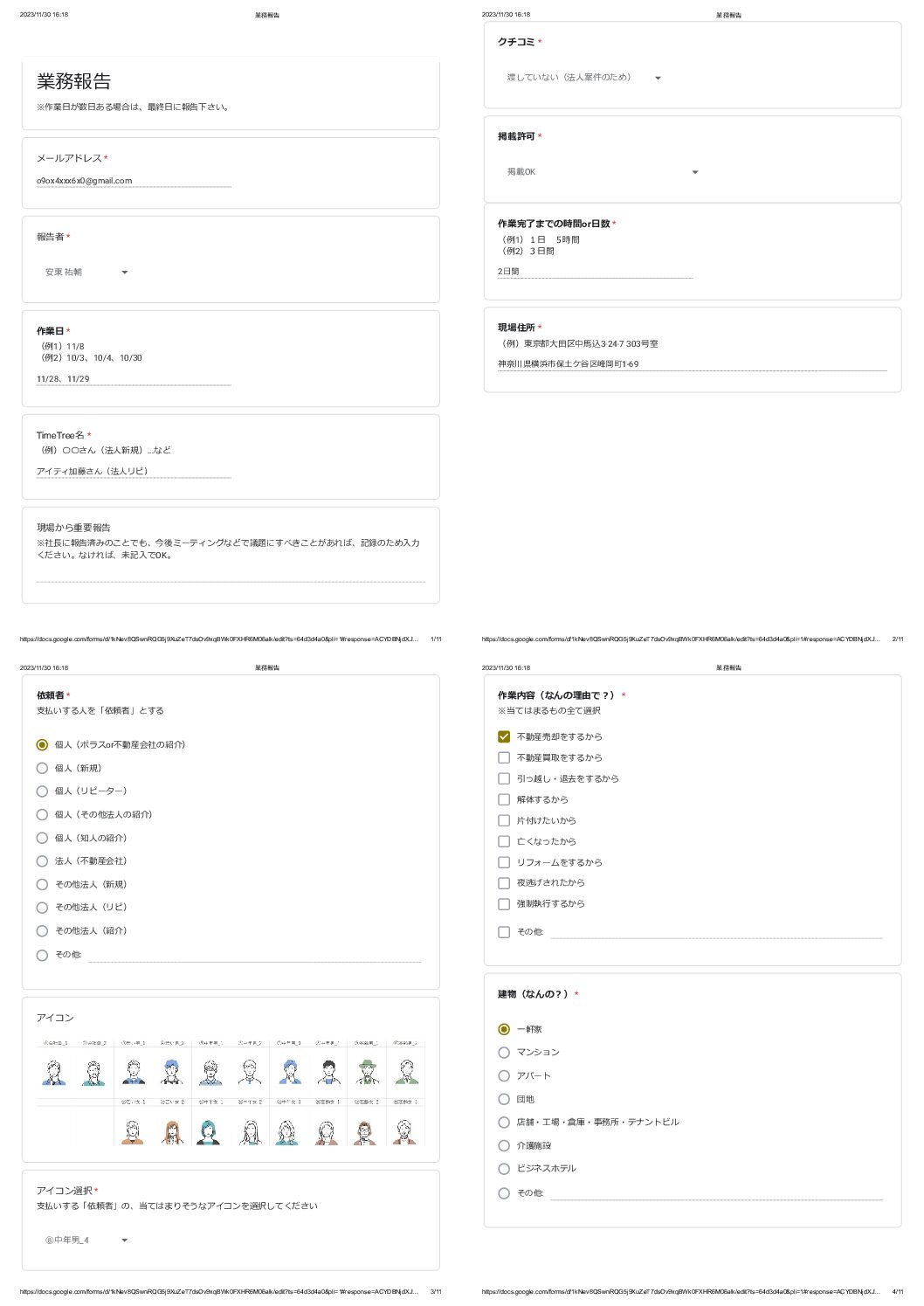The width and height of the screenshot is (924, 1306).
Task: Choose 個人（新規） as the 依頼者
Action: pos(42,768)
